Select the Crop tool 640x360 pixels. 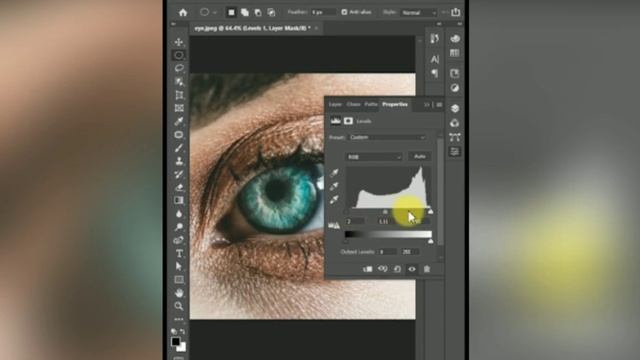point(179,95)
